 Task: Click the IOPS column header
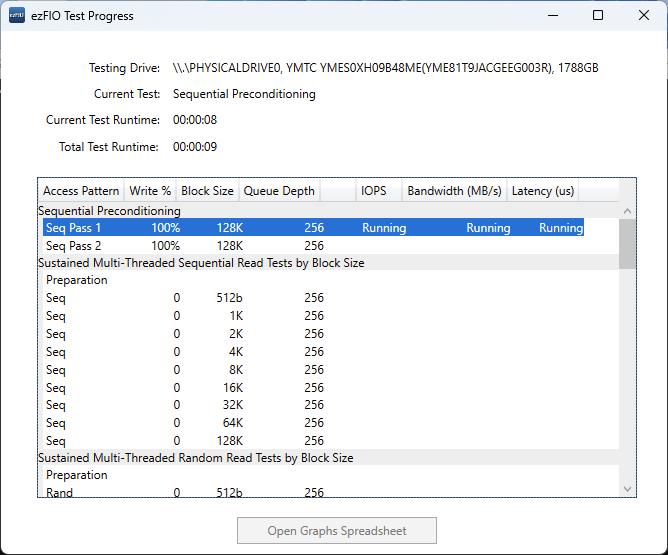pyautogui.click(x=378, y=191)
